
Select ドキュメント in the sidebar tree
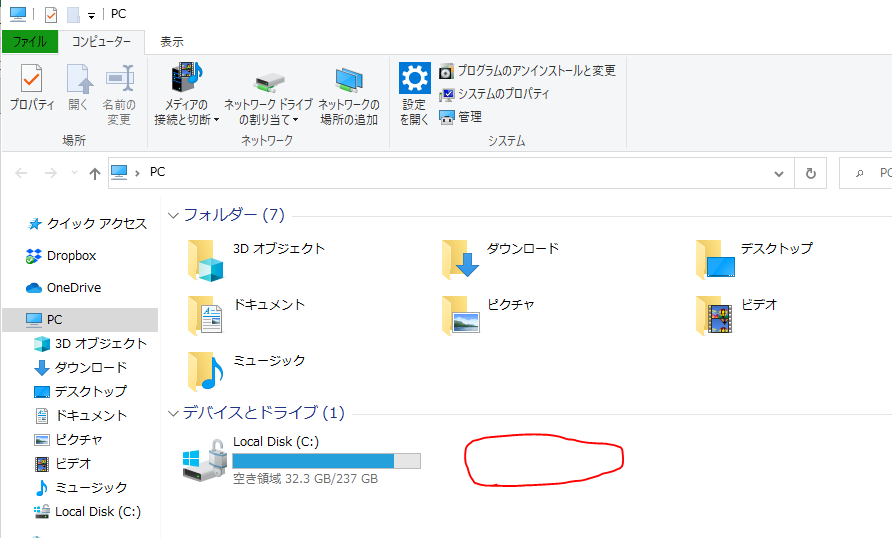tap(81, 416)
